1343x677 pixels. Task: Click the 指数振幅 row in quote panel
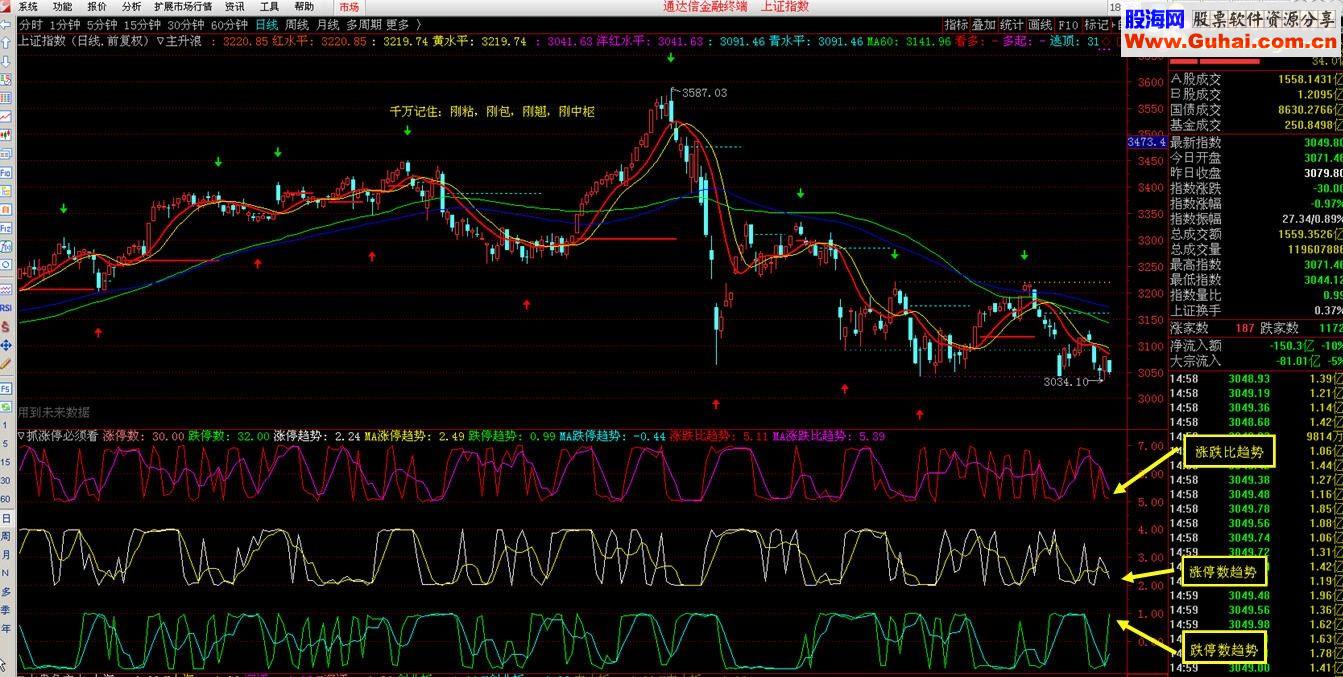coord(1256,219)
